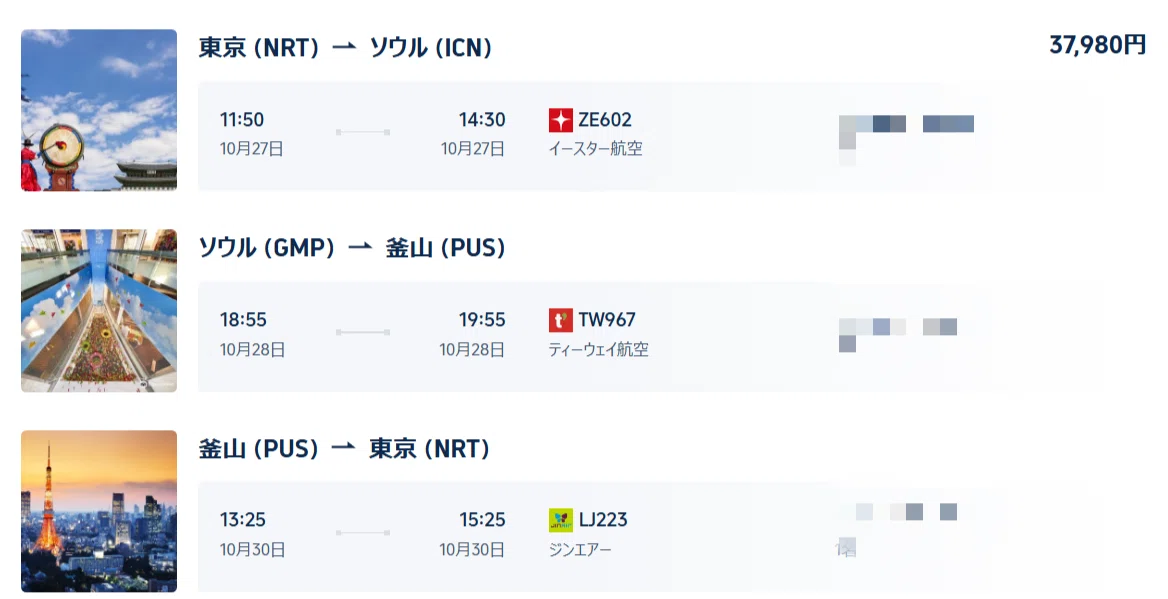
Task: Click the Jin Air green logo icon
Action: 560,520
